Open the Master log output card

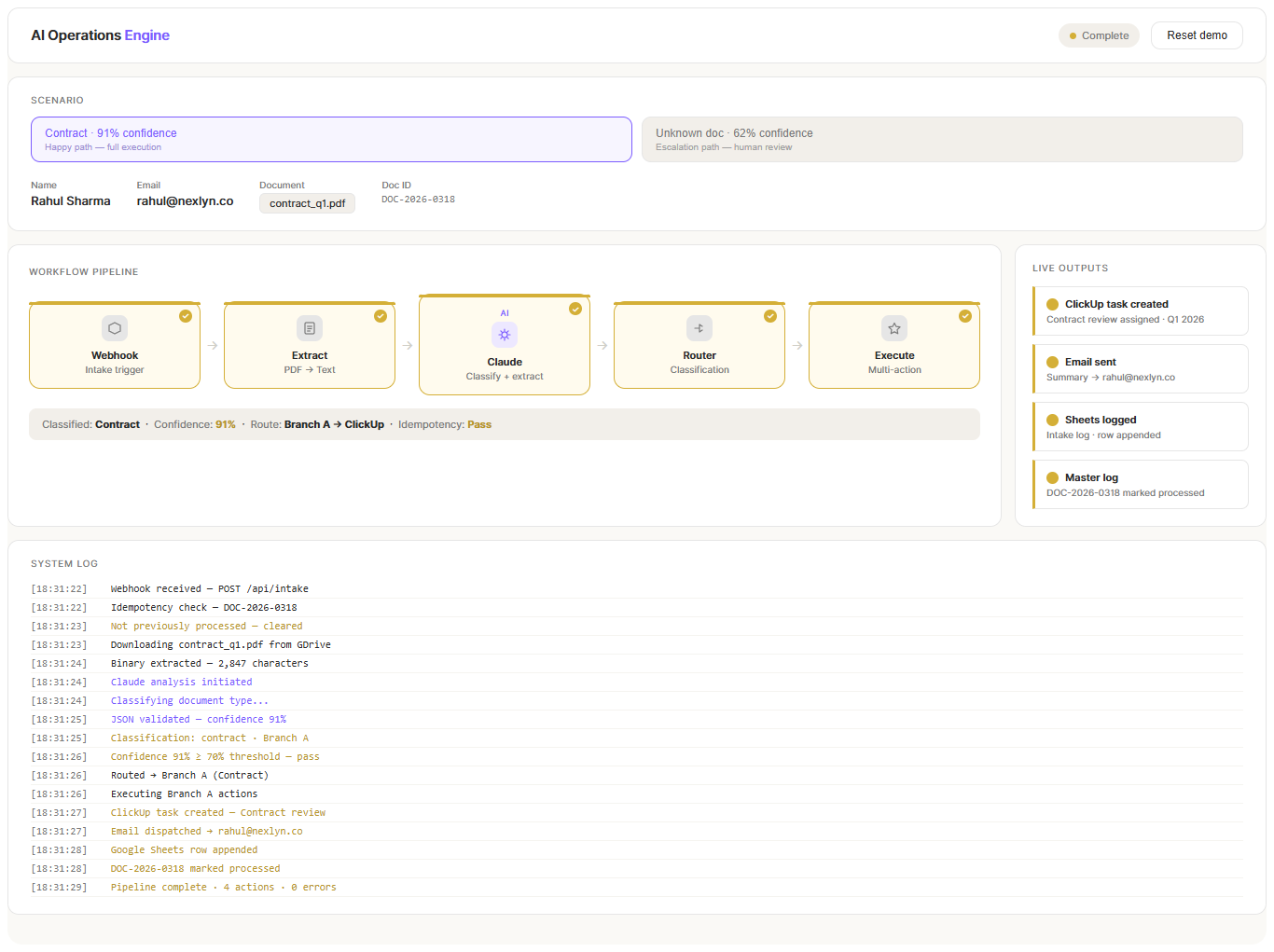coord(1140,484)
